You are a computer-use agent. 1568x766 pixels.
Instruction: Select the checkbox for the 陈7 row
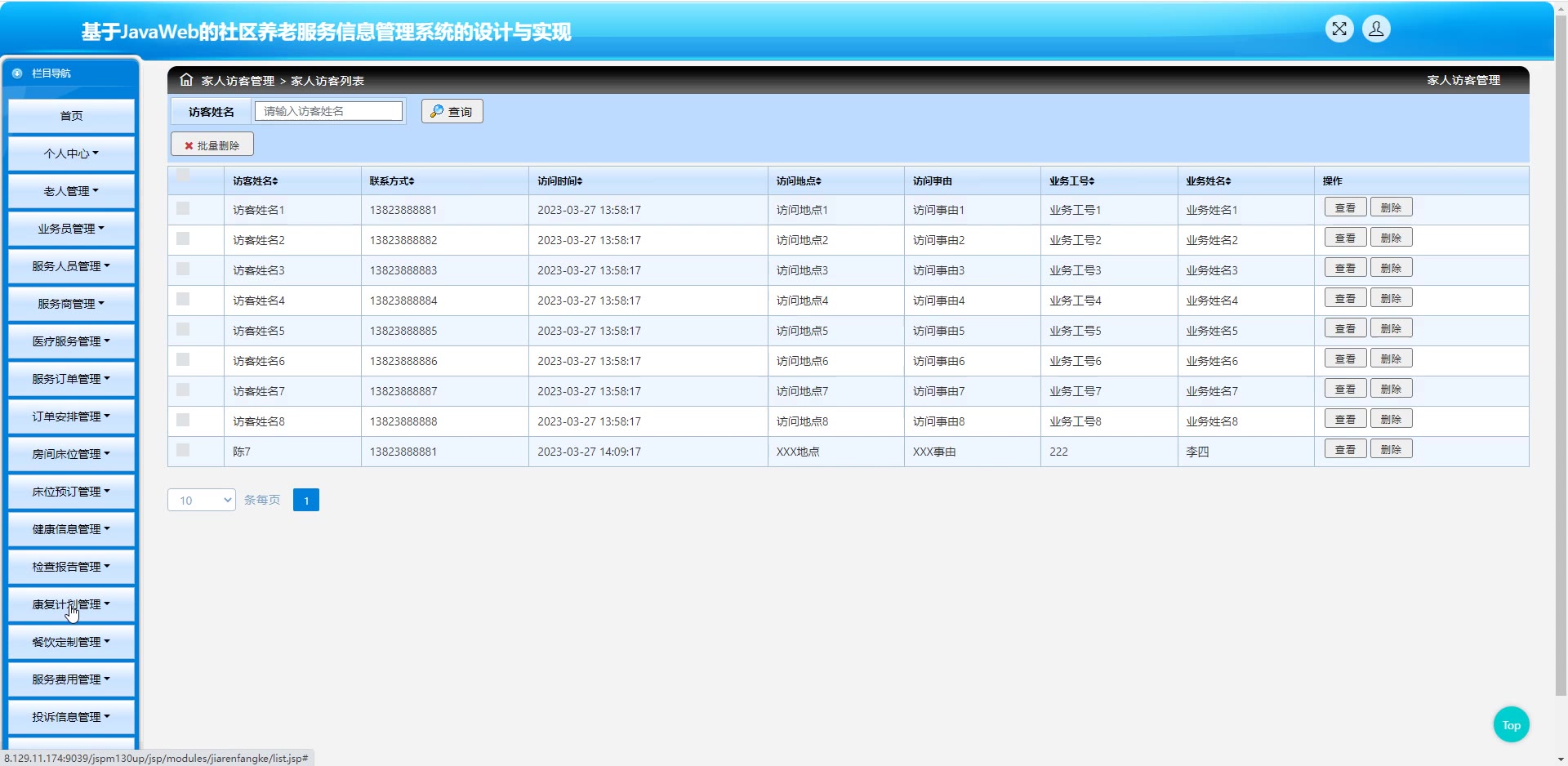click(183, 451)
